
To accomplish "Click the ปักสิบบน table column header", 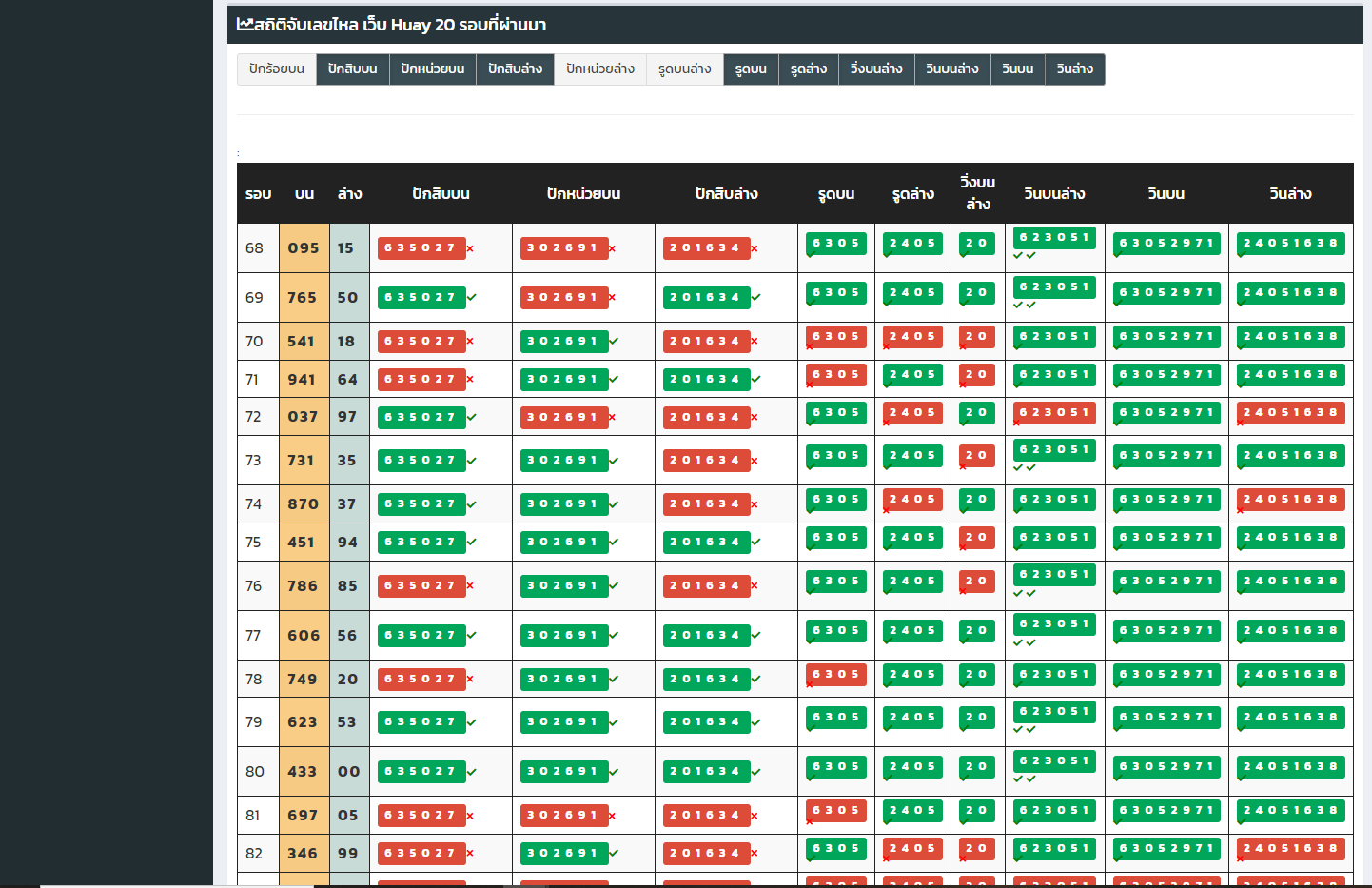I will coord(441,193).
